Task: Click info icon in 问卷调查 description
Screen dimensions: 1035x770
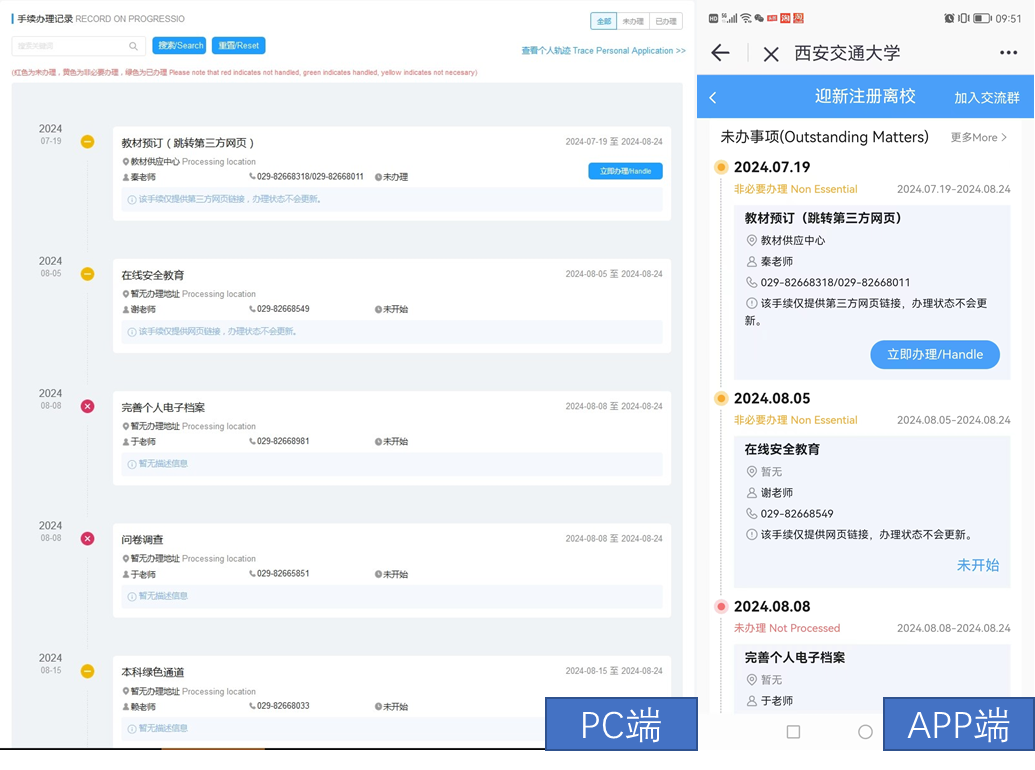Action: click(132, 596)
